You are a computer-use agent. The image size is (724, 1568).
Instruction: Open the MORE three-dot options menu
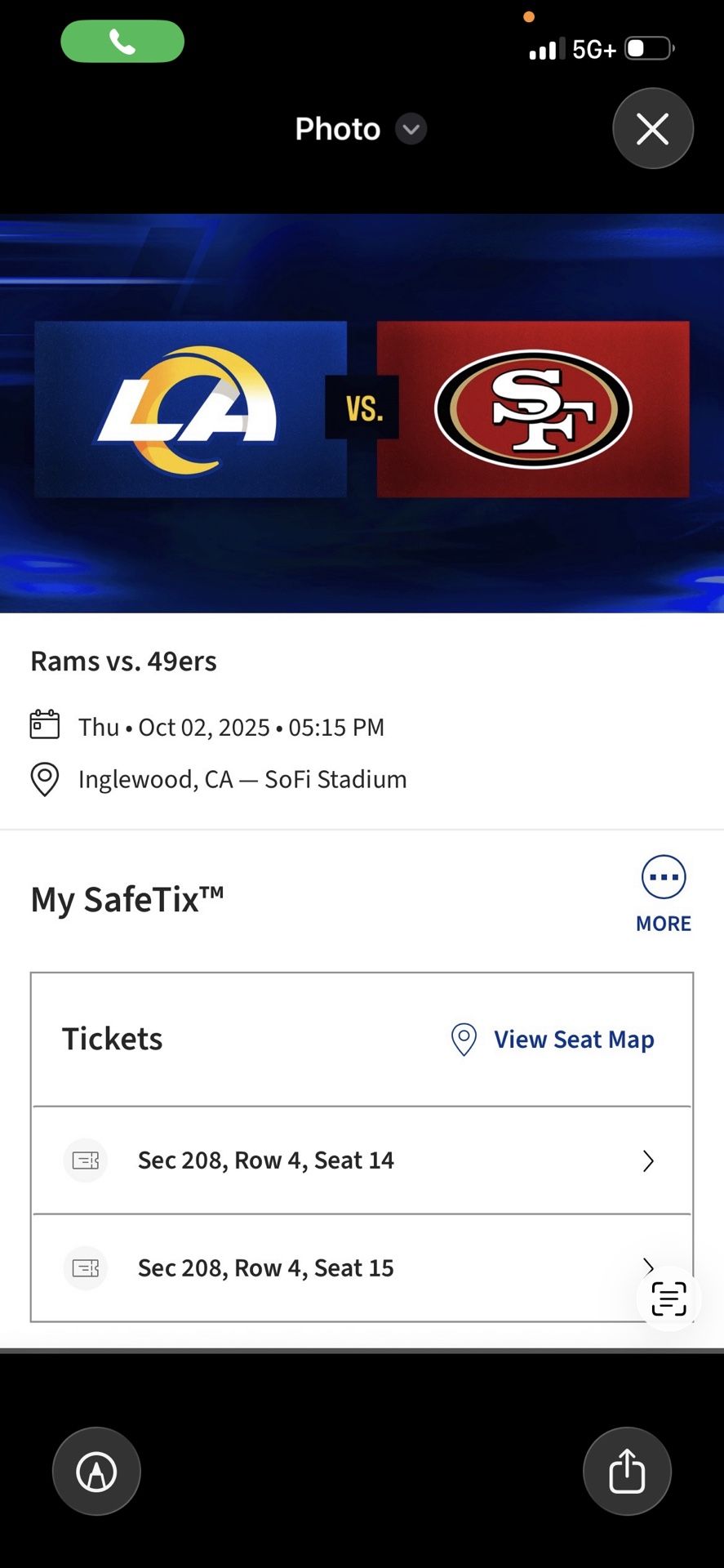(x=664, y=878)
